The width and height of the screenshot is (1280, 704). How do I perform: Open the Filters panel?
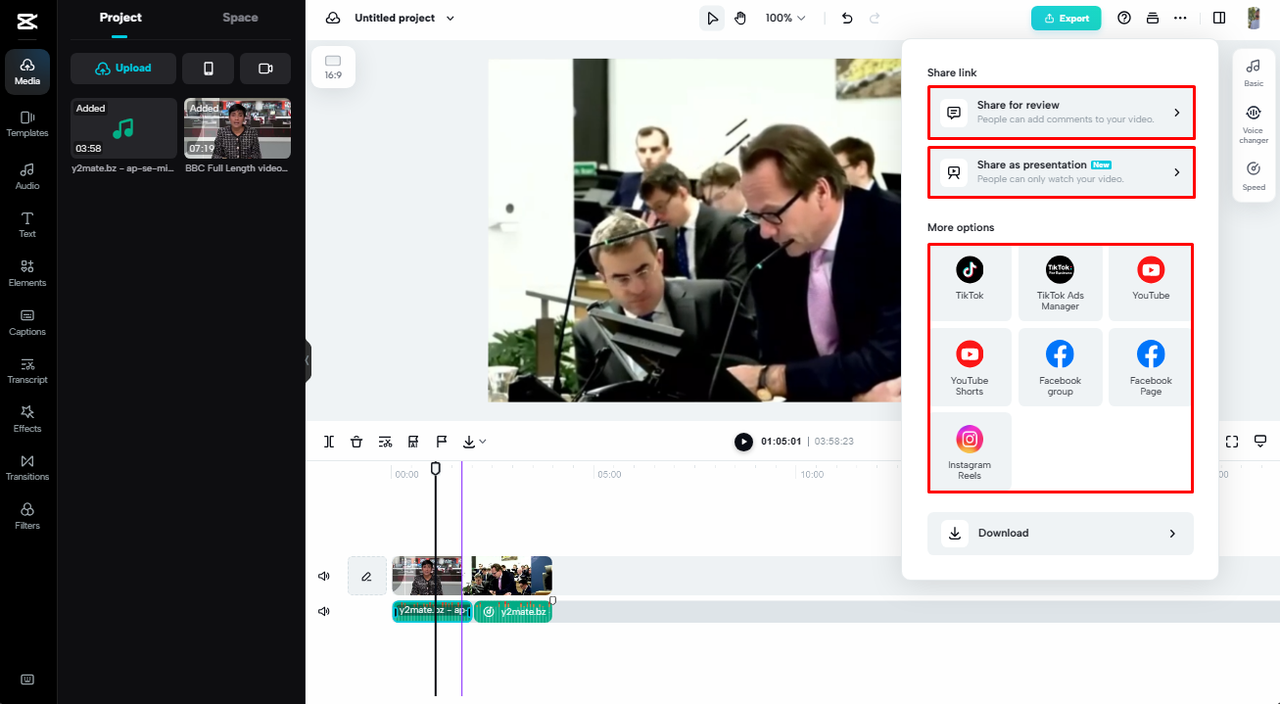click(x=27, y=516)
